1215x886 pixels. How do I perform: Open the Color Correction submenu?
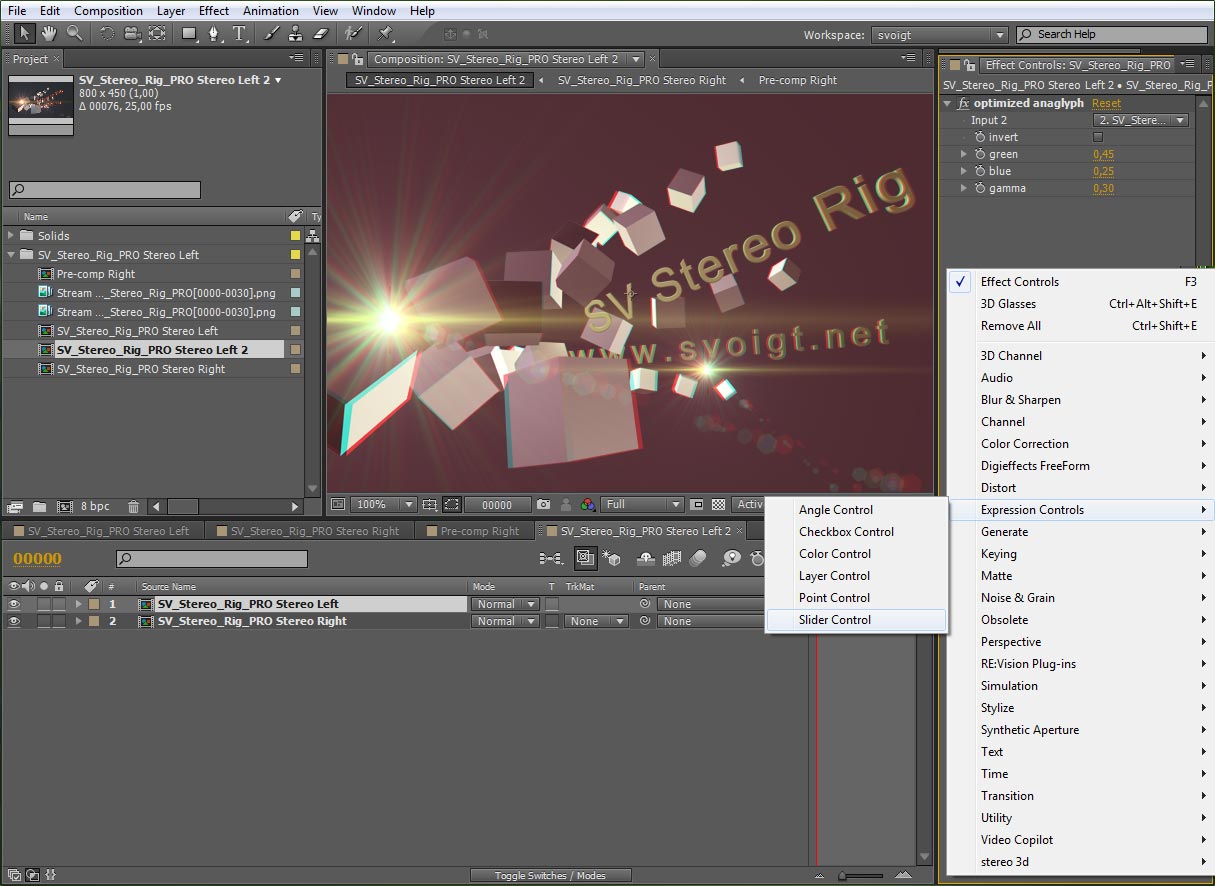(1079, 444)
